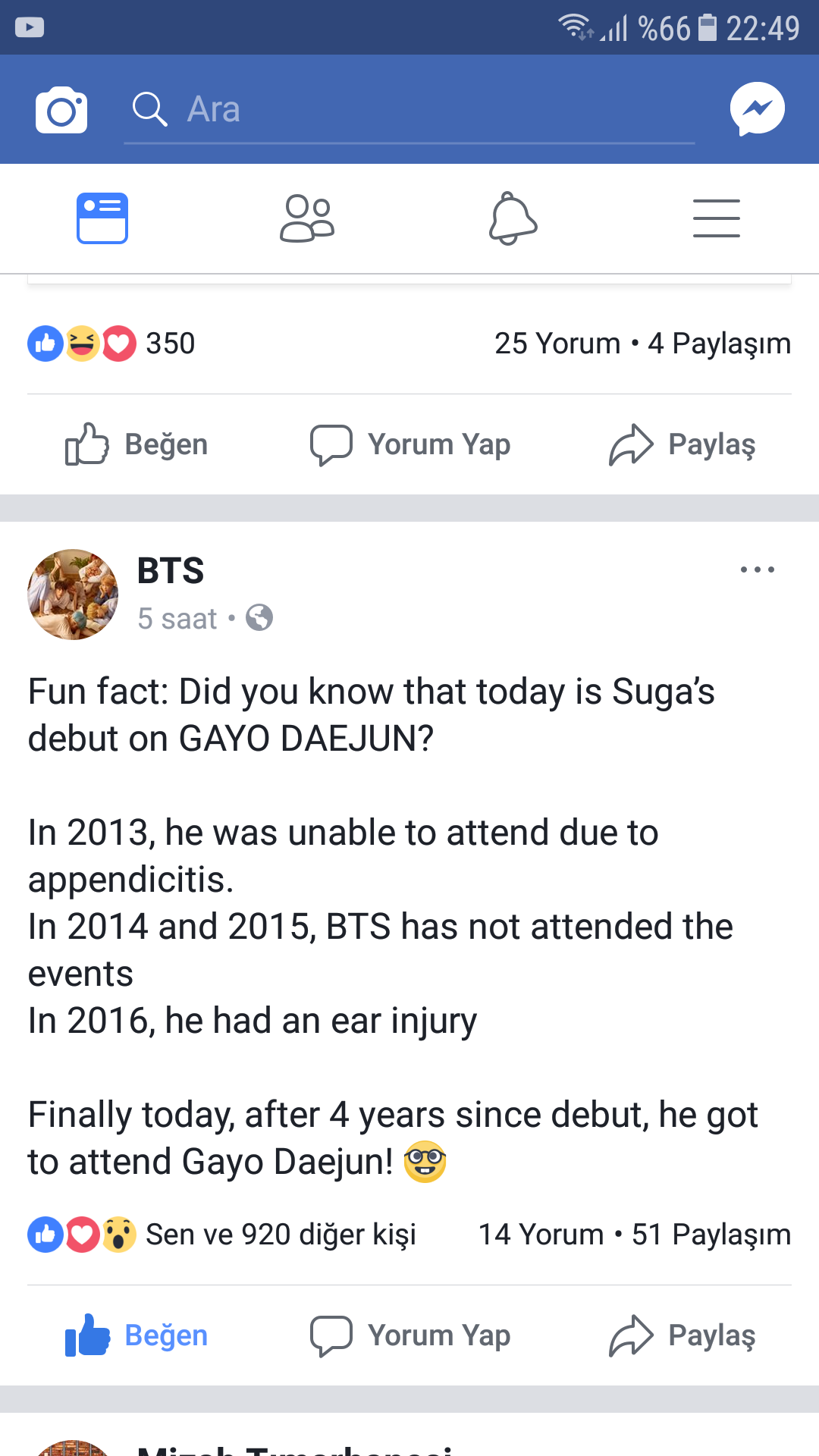Open the camera icon in header
Screen dimensions: 819x1456
(61, 110)
